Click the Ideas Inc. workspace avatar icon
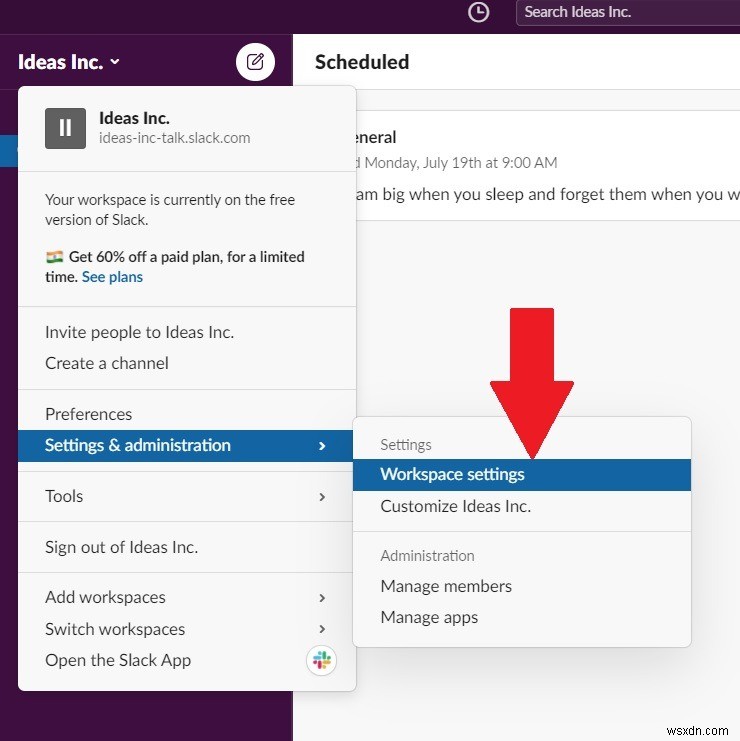 coord(65,128)
